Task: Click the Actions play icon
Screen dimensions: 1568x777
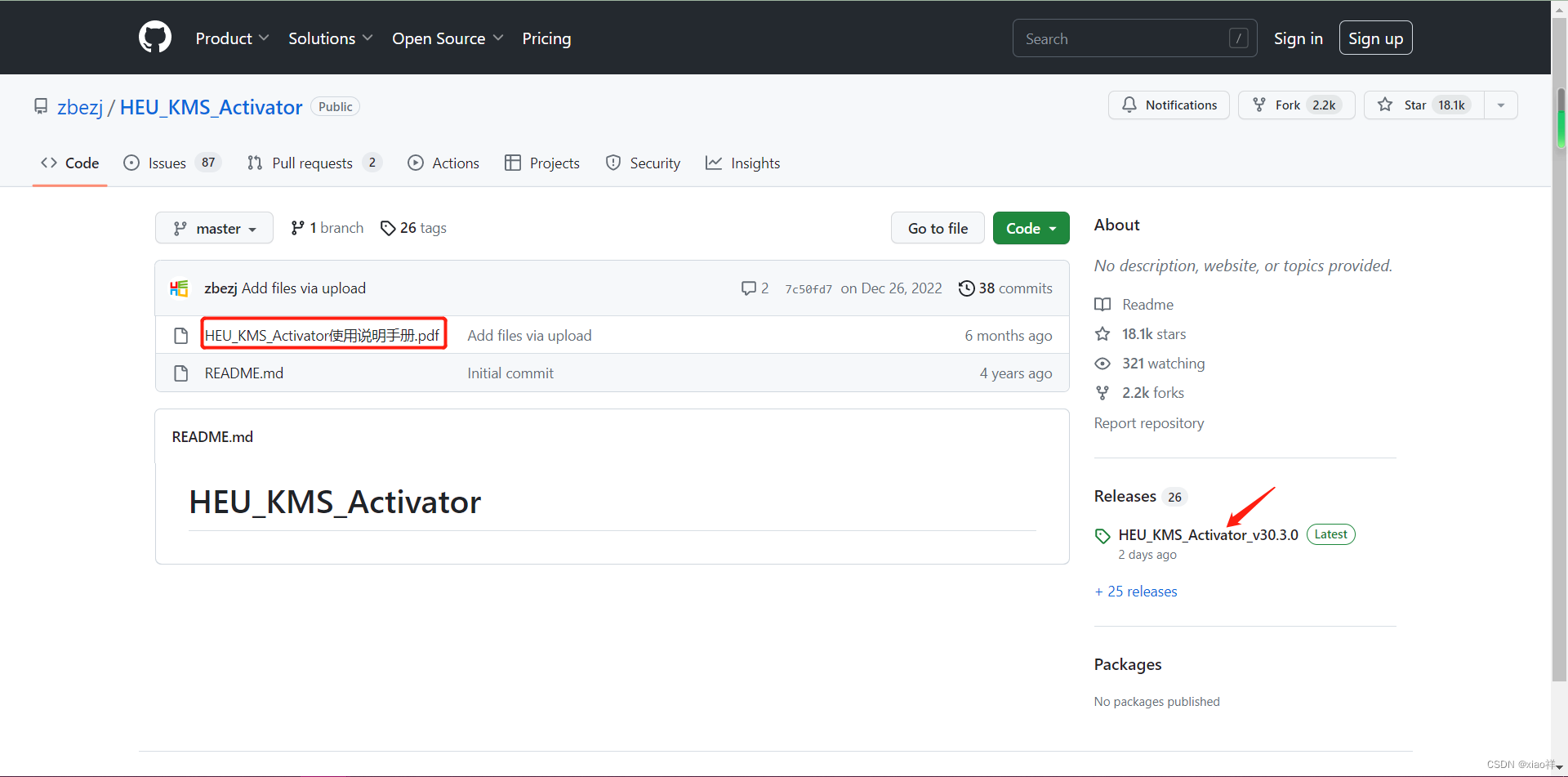Action: (x=416, y=163)
